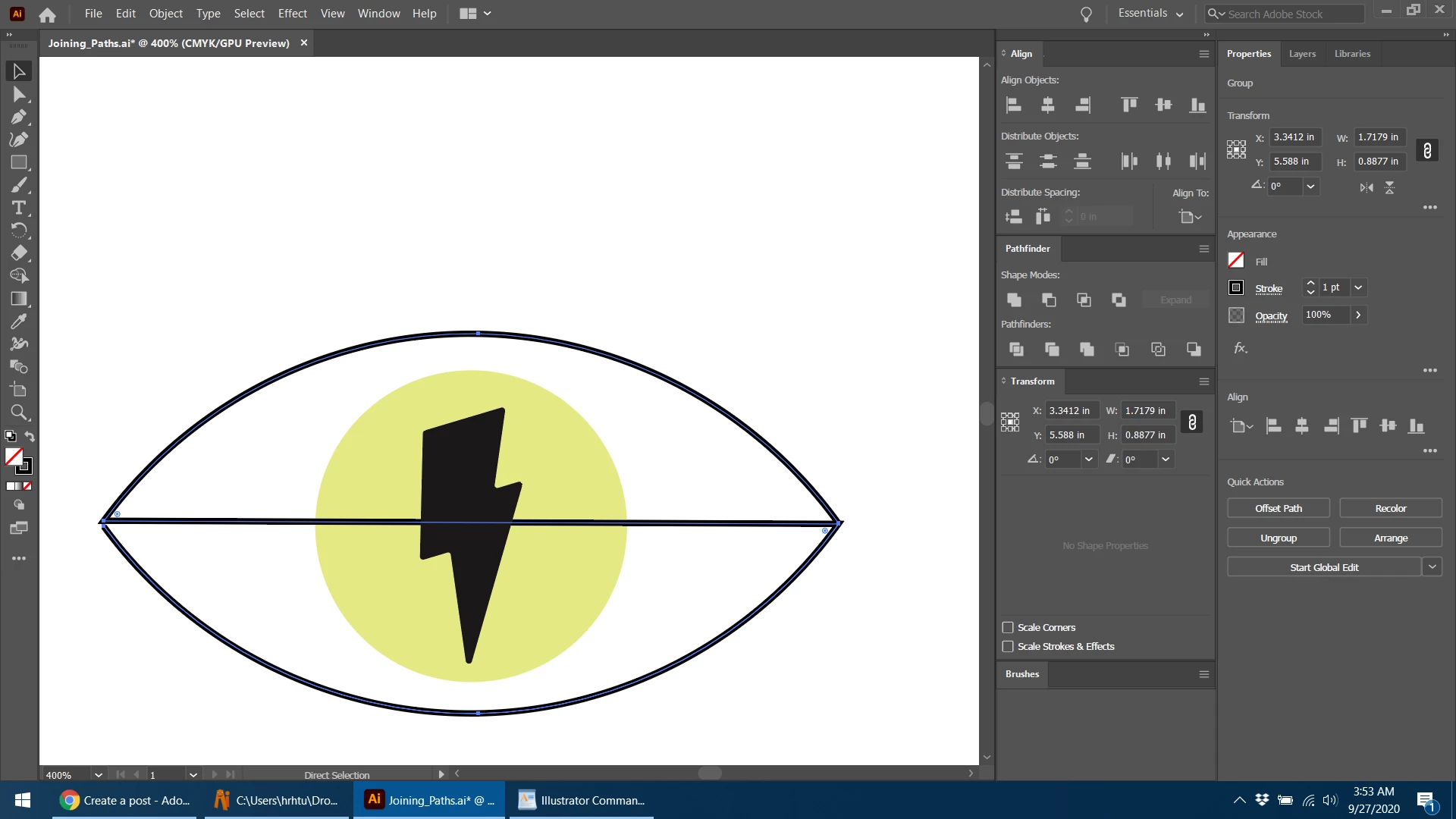Select the Eyedropper tool
The height and width of the screenshot is (819, 1456).
coord(19,322)
